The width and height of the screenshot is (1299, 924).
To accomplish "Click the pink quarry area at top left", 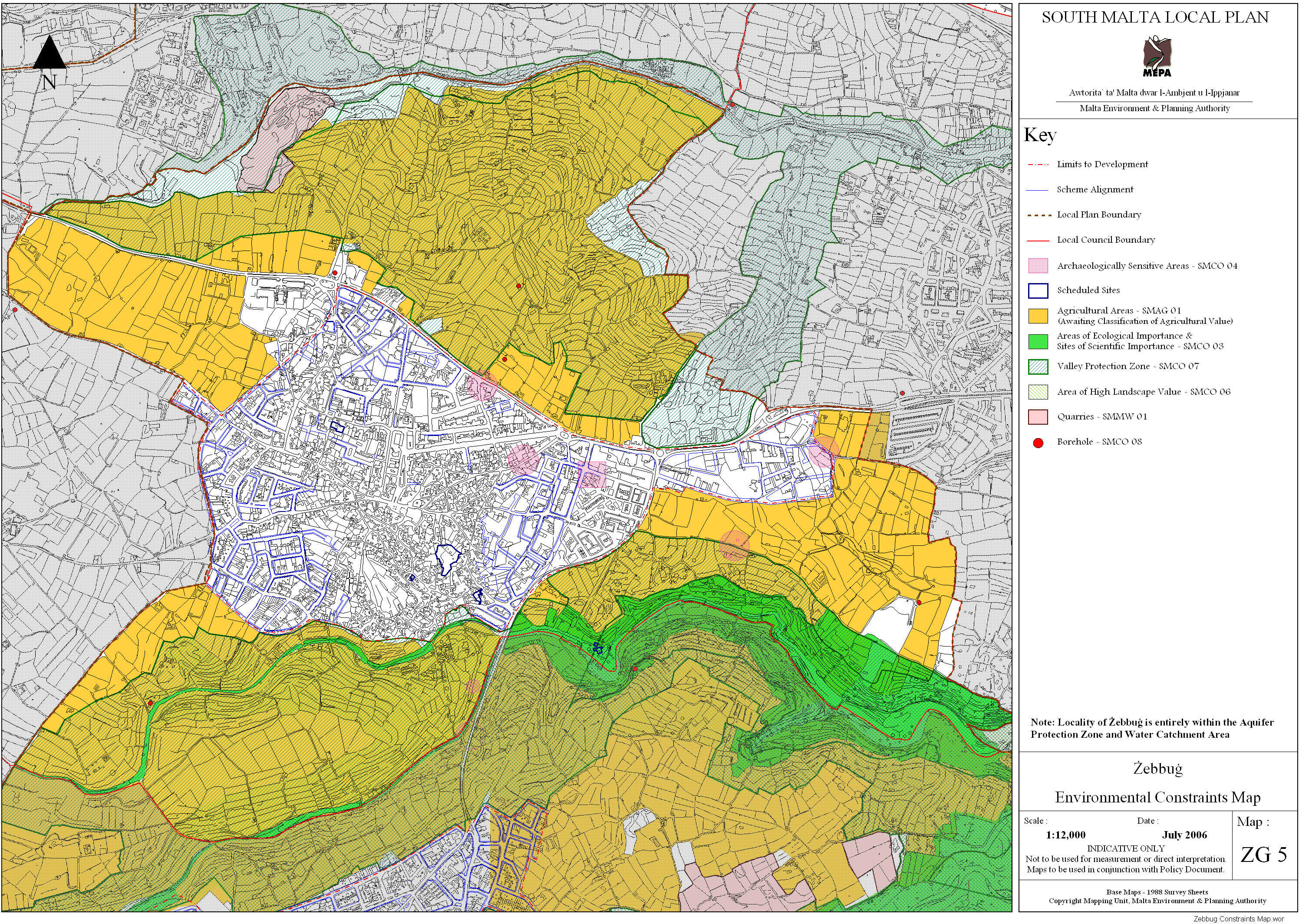I will click(x=284, y=140).
